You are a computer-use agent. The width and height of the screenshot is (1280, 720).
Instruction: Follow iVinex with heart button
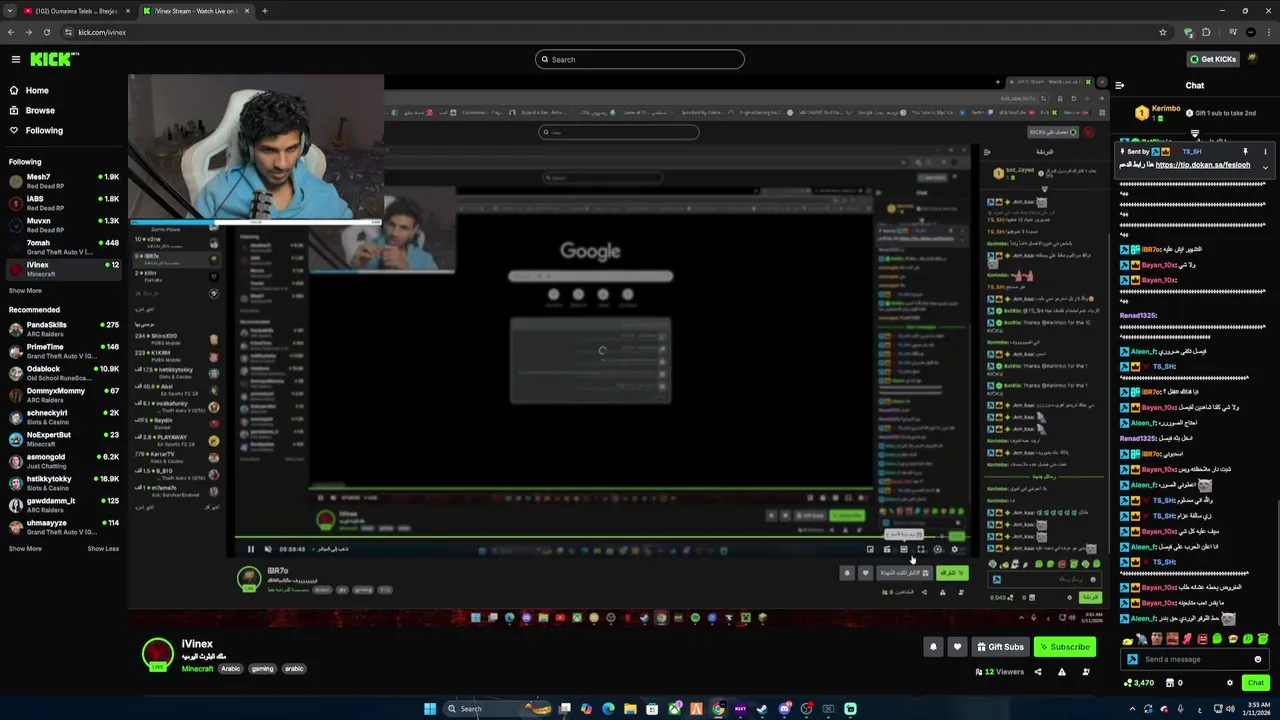(x=957, y=647)
